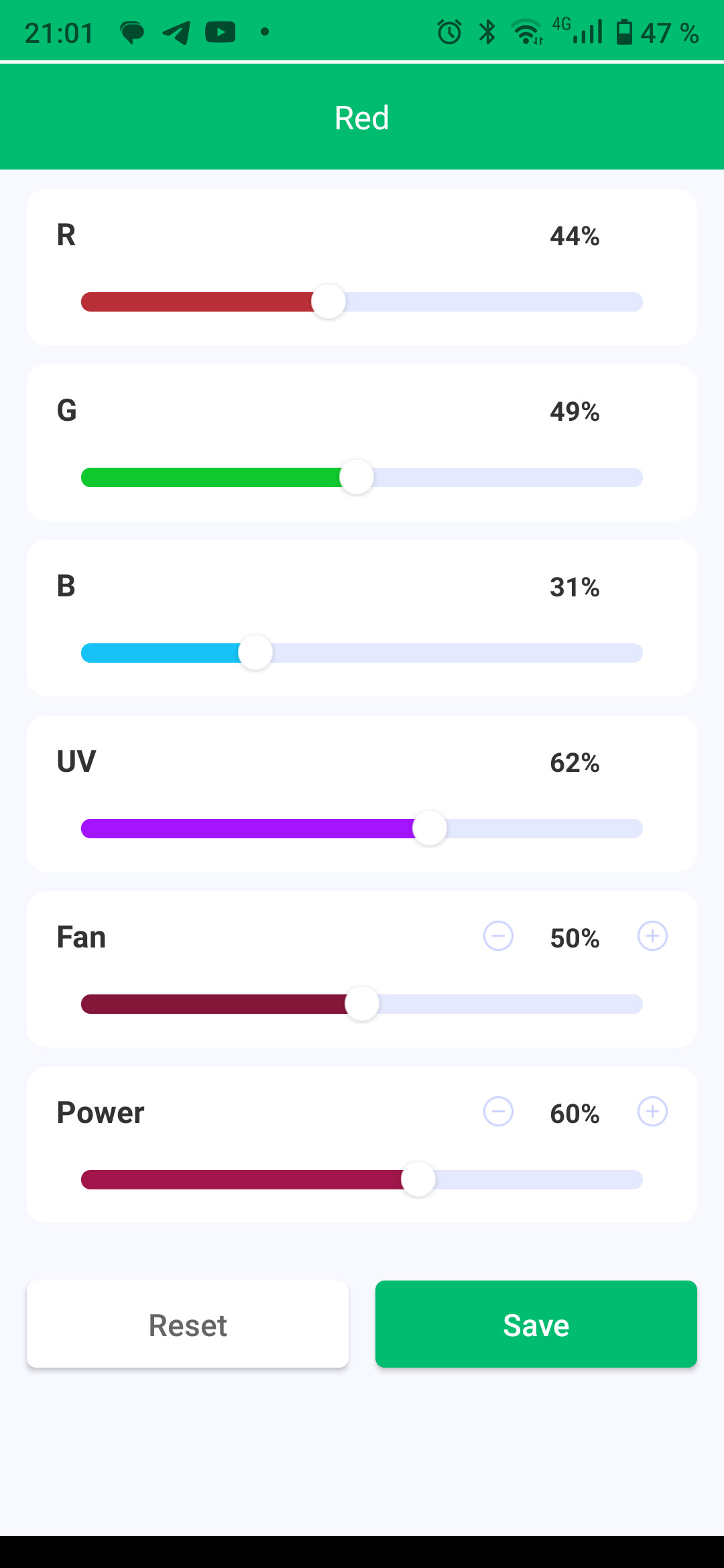Tap the Wi-Fi status icon
Viewport: 724px width, 1568px height.
(527, 32)
